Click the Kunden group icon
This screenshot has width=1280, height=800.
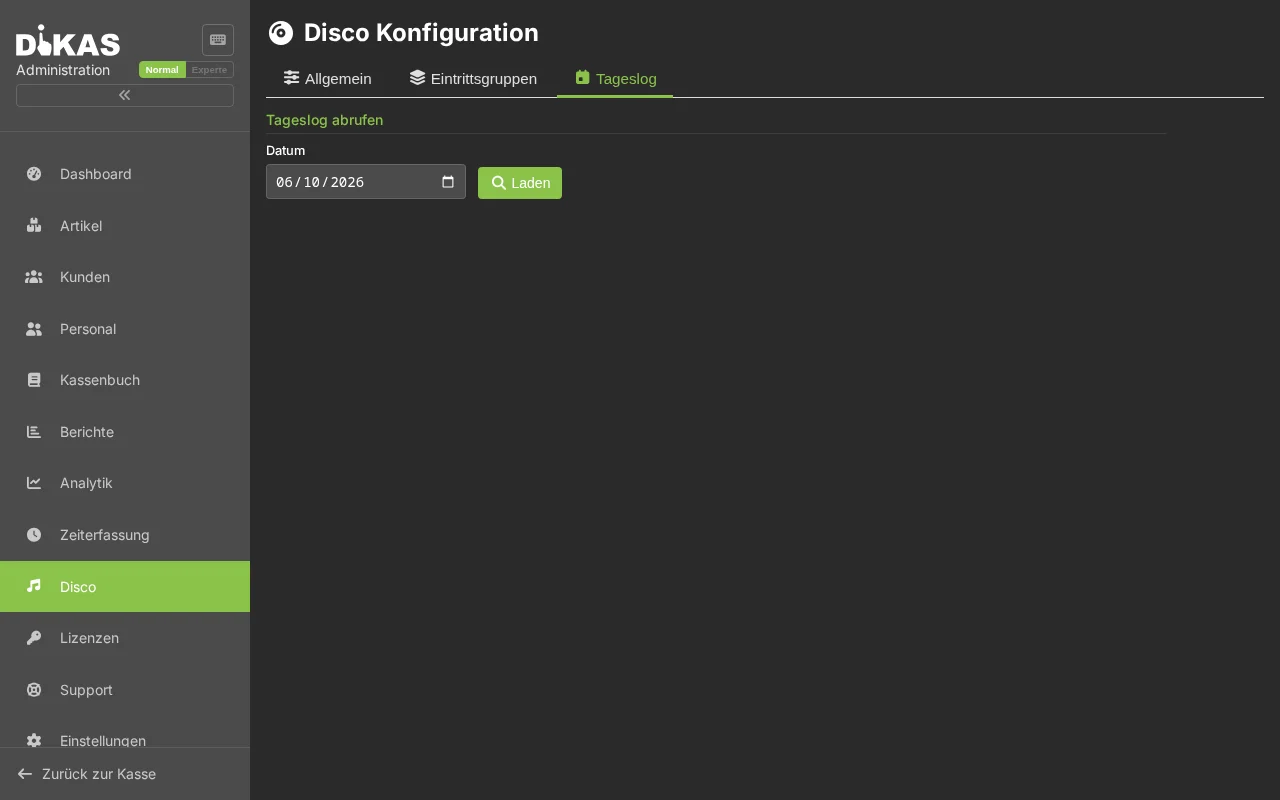34,277
